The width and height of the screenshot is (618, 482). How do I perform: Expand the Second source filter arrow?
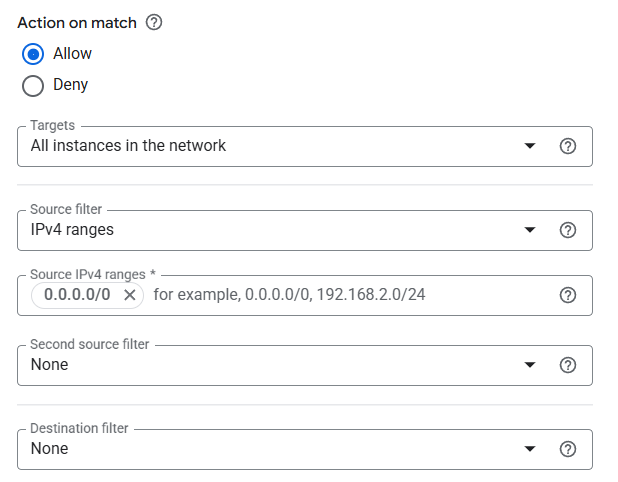(530, 365)
